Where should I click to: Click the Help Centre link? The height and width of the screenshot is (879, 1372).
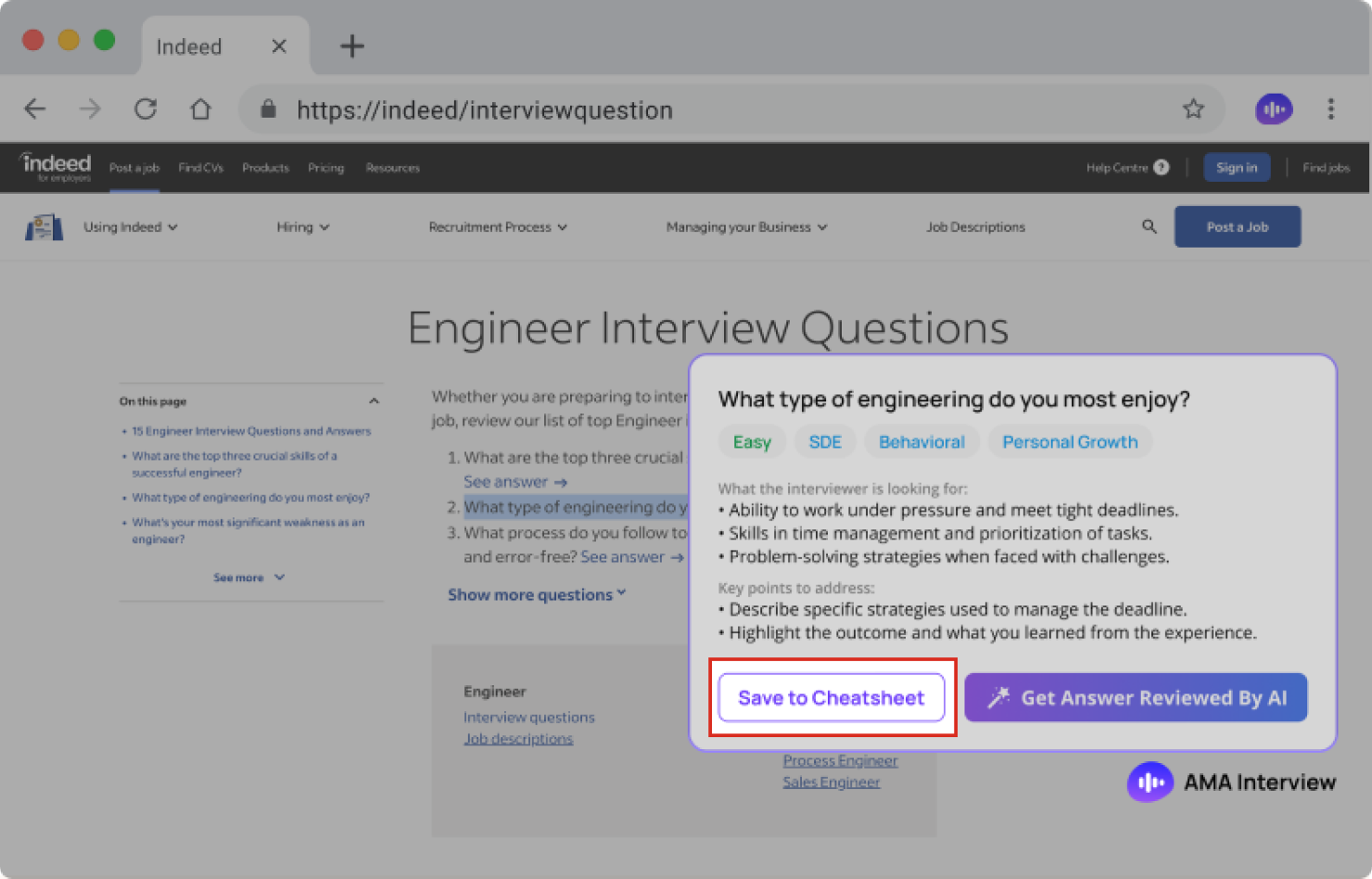pyautogui.click(x=1117, y=168)
